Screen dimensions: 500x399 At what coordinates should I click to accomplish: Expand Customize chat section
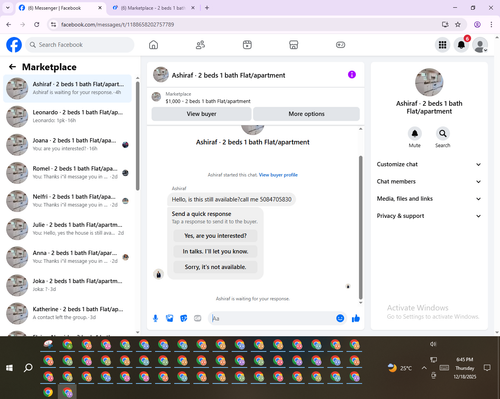coord(429,164)
